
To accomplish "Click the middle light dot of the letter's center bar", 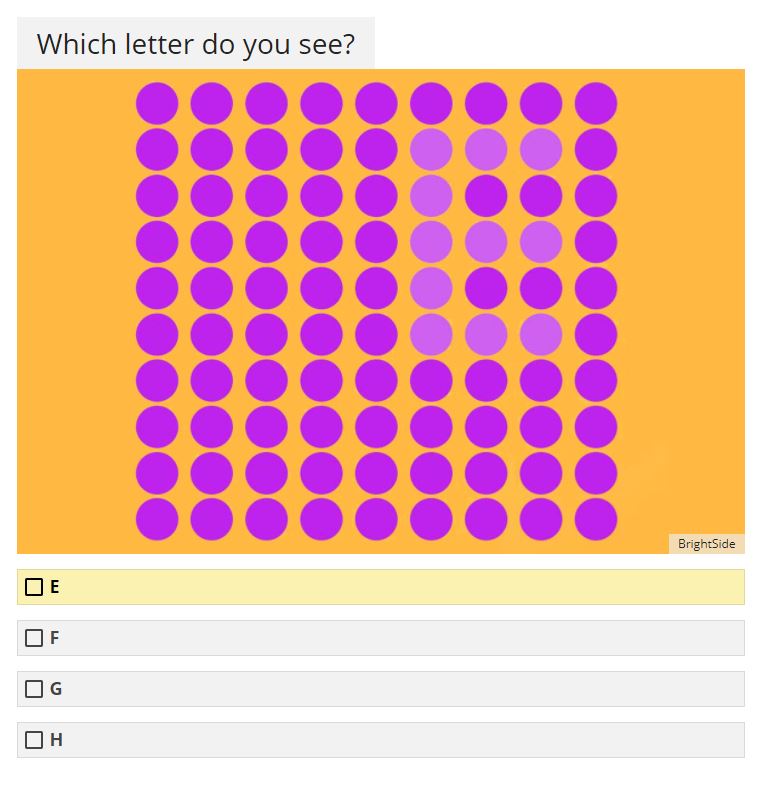I will (x=486, y=242).
